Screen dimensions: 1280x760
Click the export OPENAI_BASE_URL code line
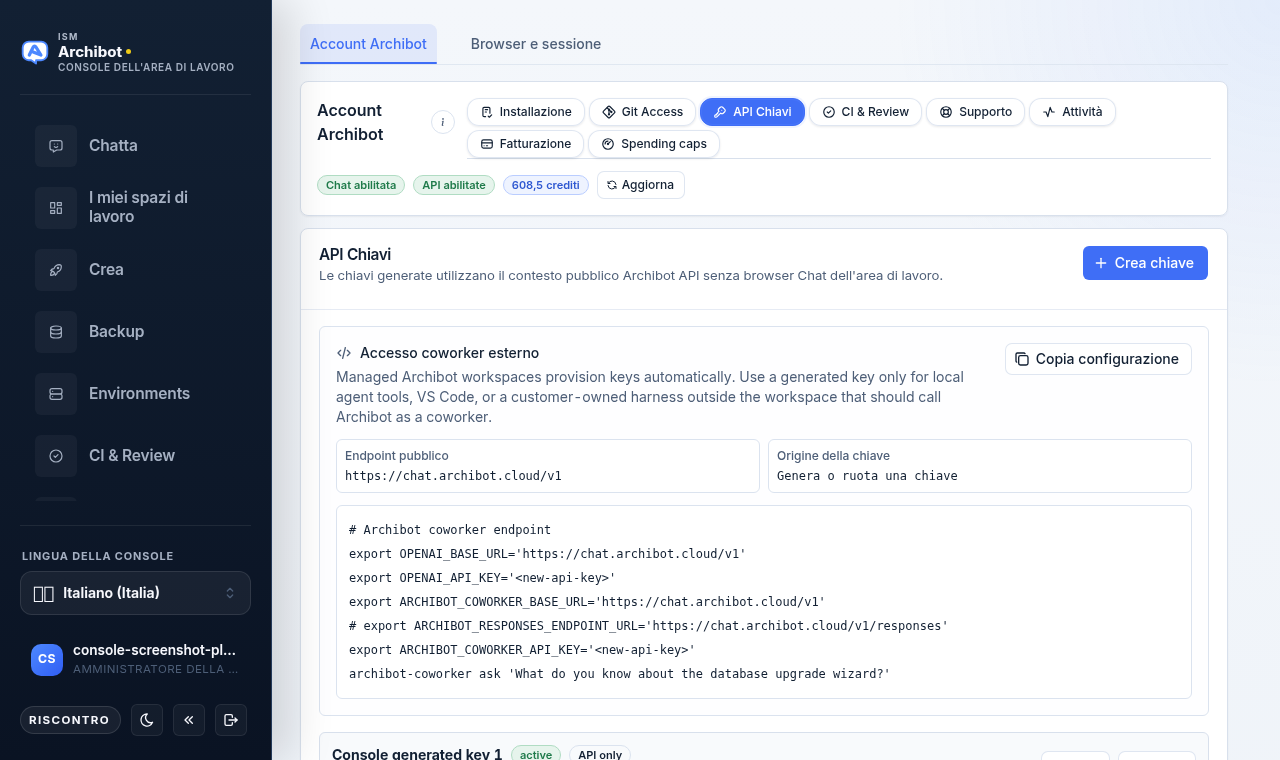547,554
